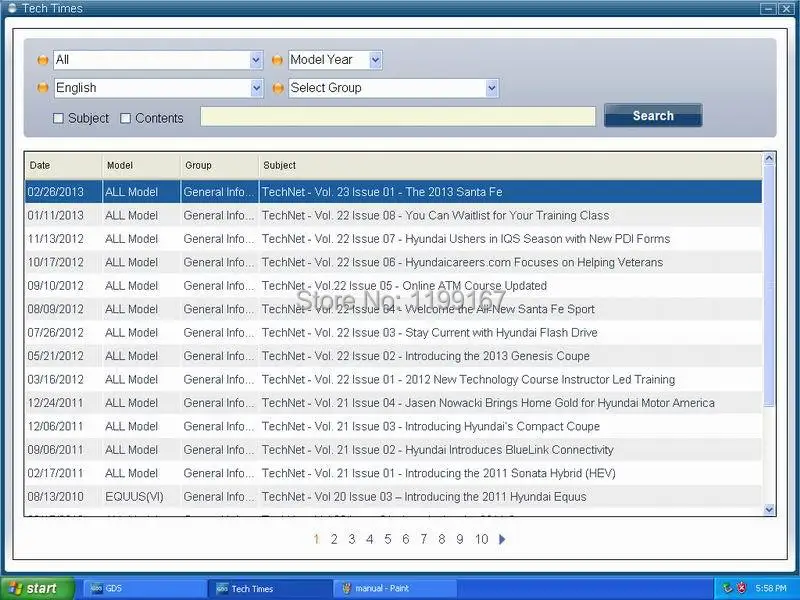Image resolution: width=800 pixels, height=600 pixels.
Task: Focus the search keyword input field
Action: coord(398,116)
